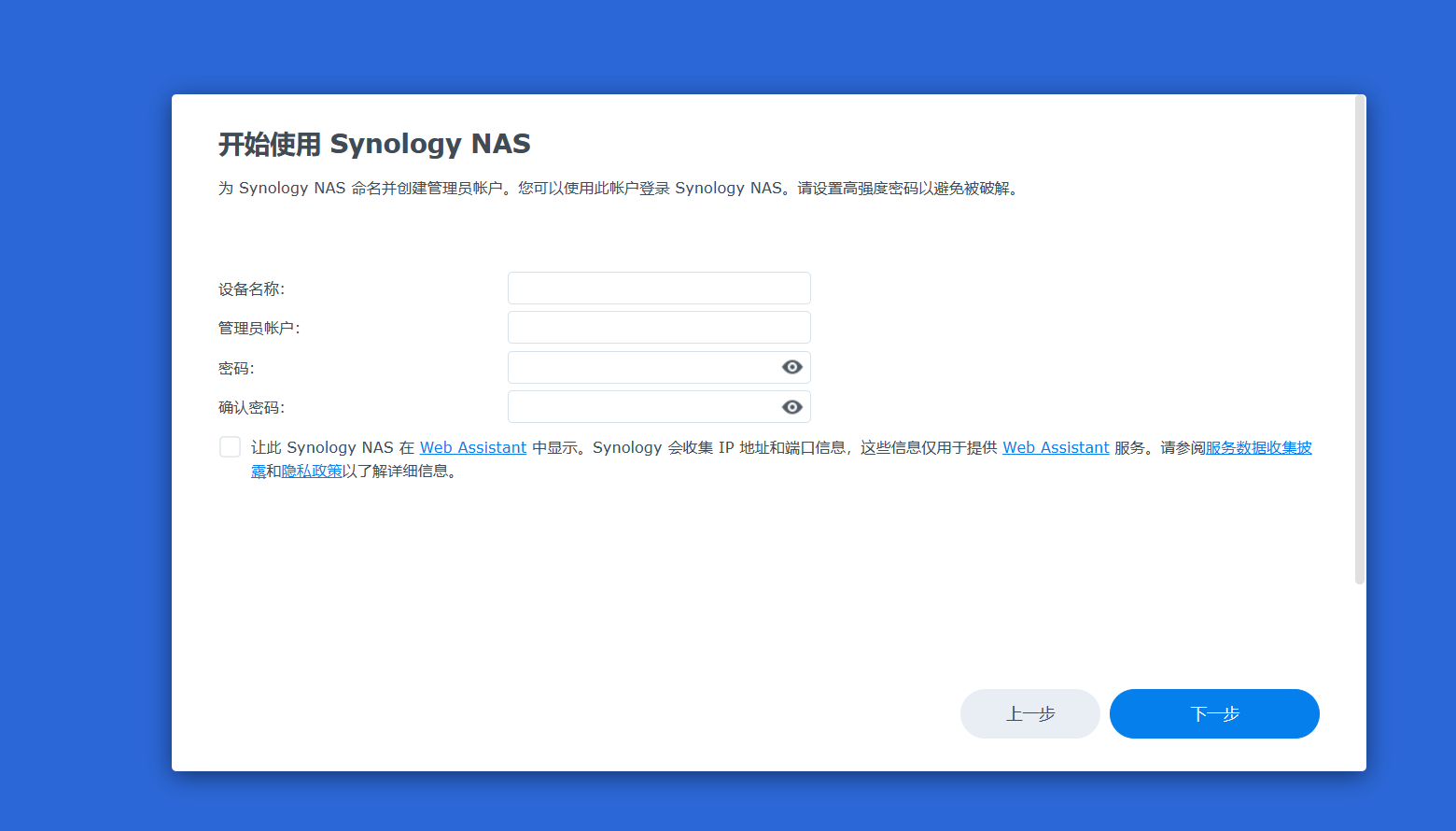Click the 设备名称: label
Screen dimensions: 1456x831
252,289
